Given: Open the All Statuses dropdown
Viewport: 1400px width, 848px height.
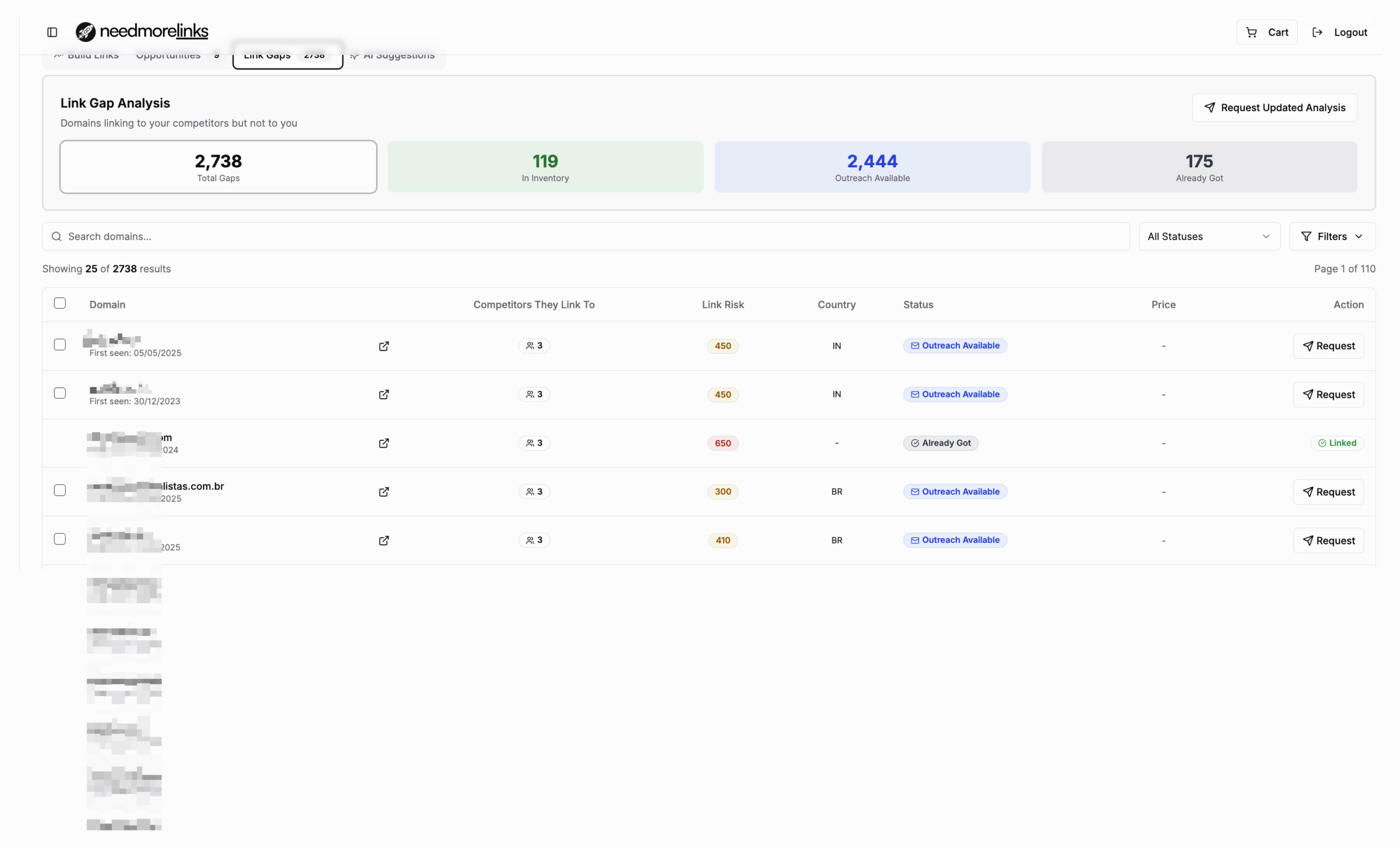Looking at the screenshot, I should 1209,236.
